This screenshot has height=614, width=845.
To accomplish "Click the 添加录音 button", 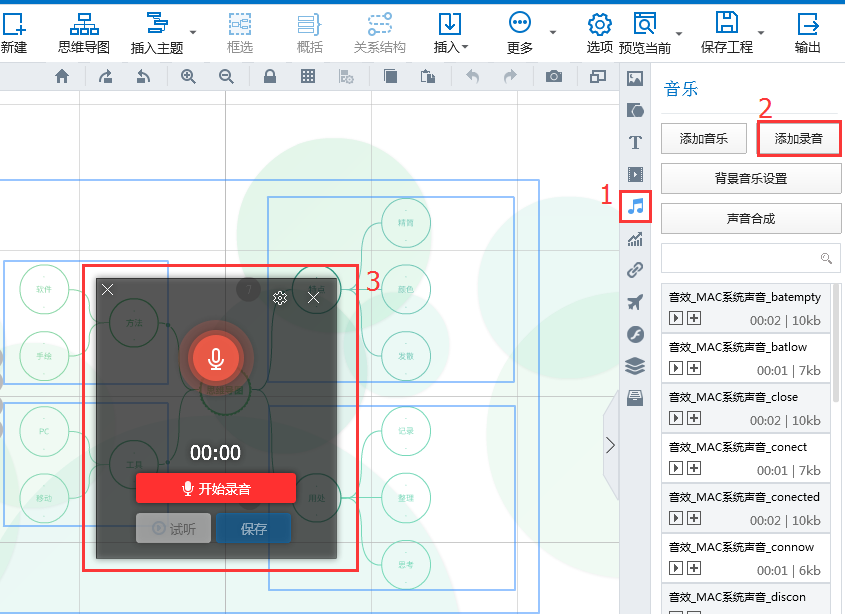I will (x=798, y=139).
